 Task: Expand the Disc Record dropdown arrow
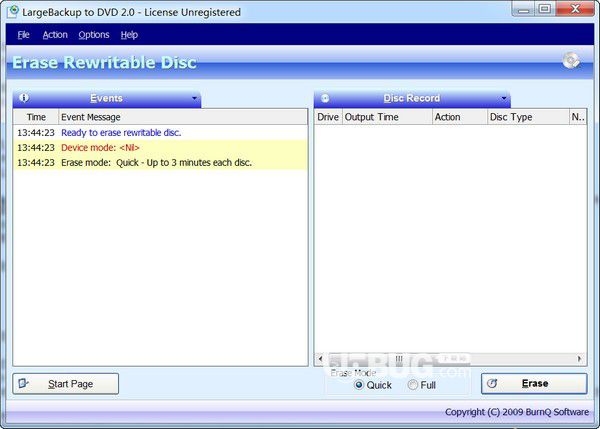(x=504, y=99)
